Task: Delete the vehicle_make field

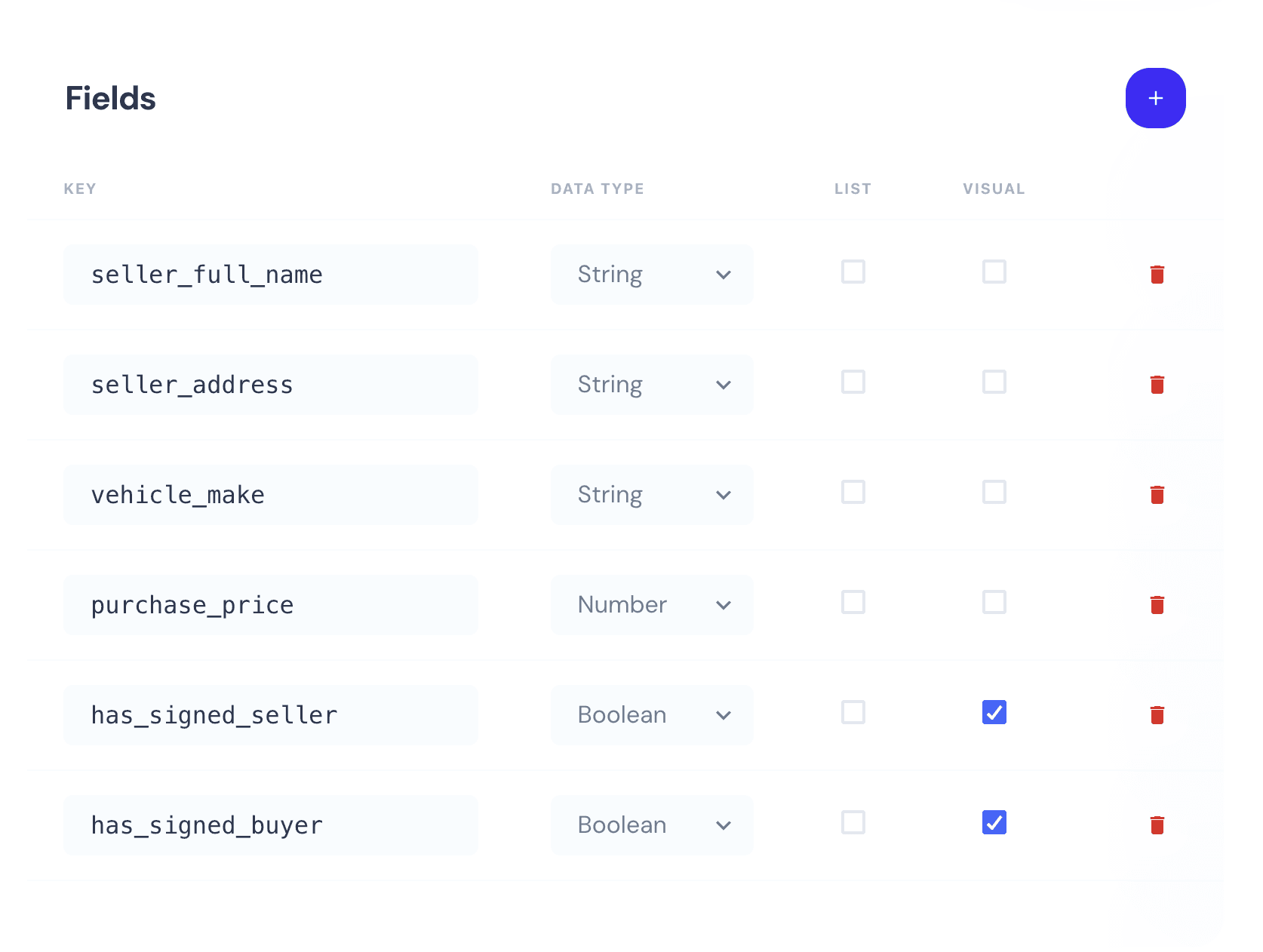Action: coord(1159,495)
